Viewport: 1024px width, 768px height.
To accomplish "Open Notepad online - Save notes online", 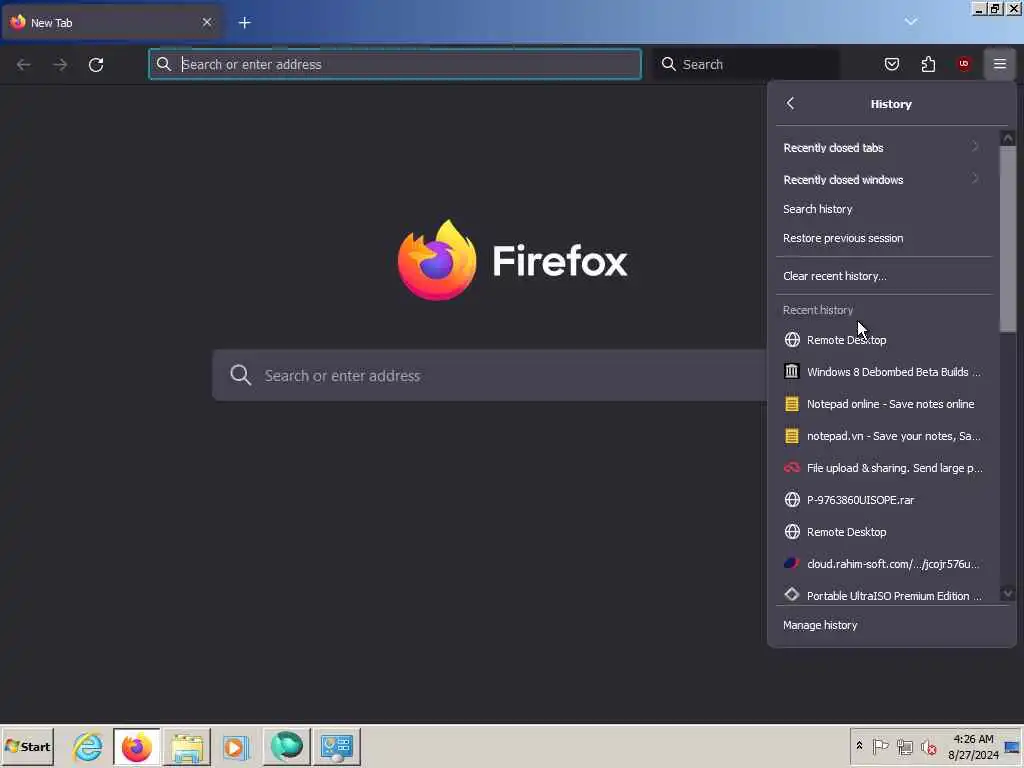I will pos(884,404).
